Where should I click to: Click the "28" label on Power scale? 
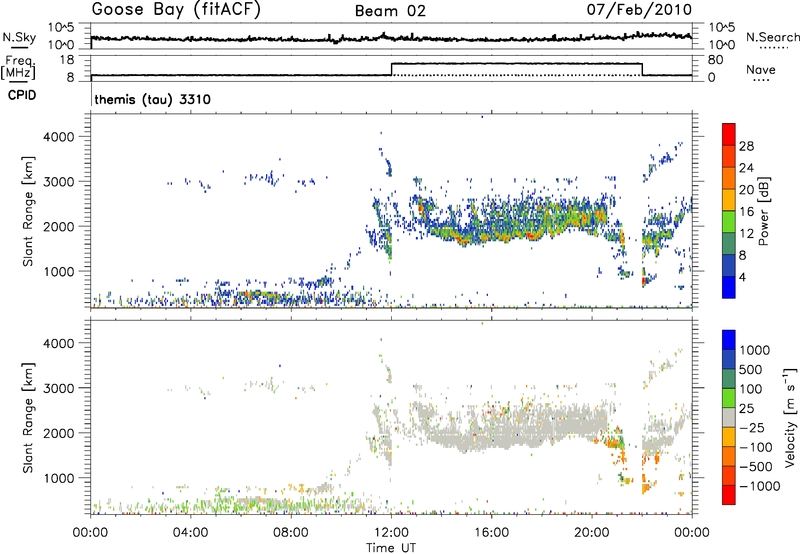click(x=746, y=146)
